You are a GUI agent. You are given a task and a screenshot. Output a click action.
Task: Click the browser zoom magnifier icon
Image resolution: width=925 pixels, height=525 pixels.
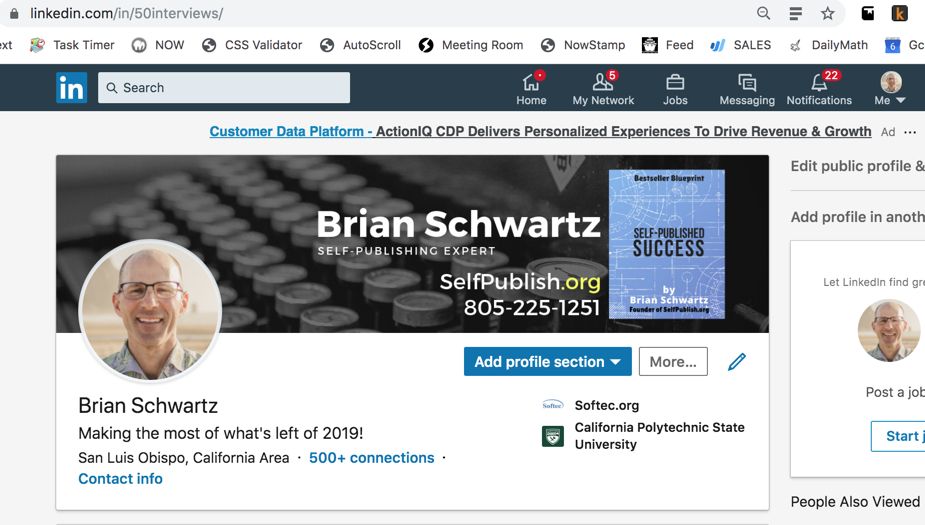click(763, 13)
